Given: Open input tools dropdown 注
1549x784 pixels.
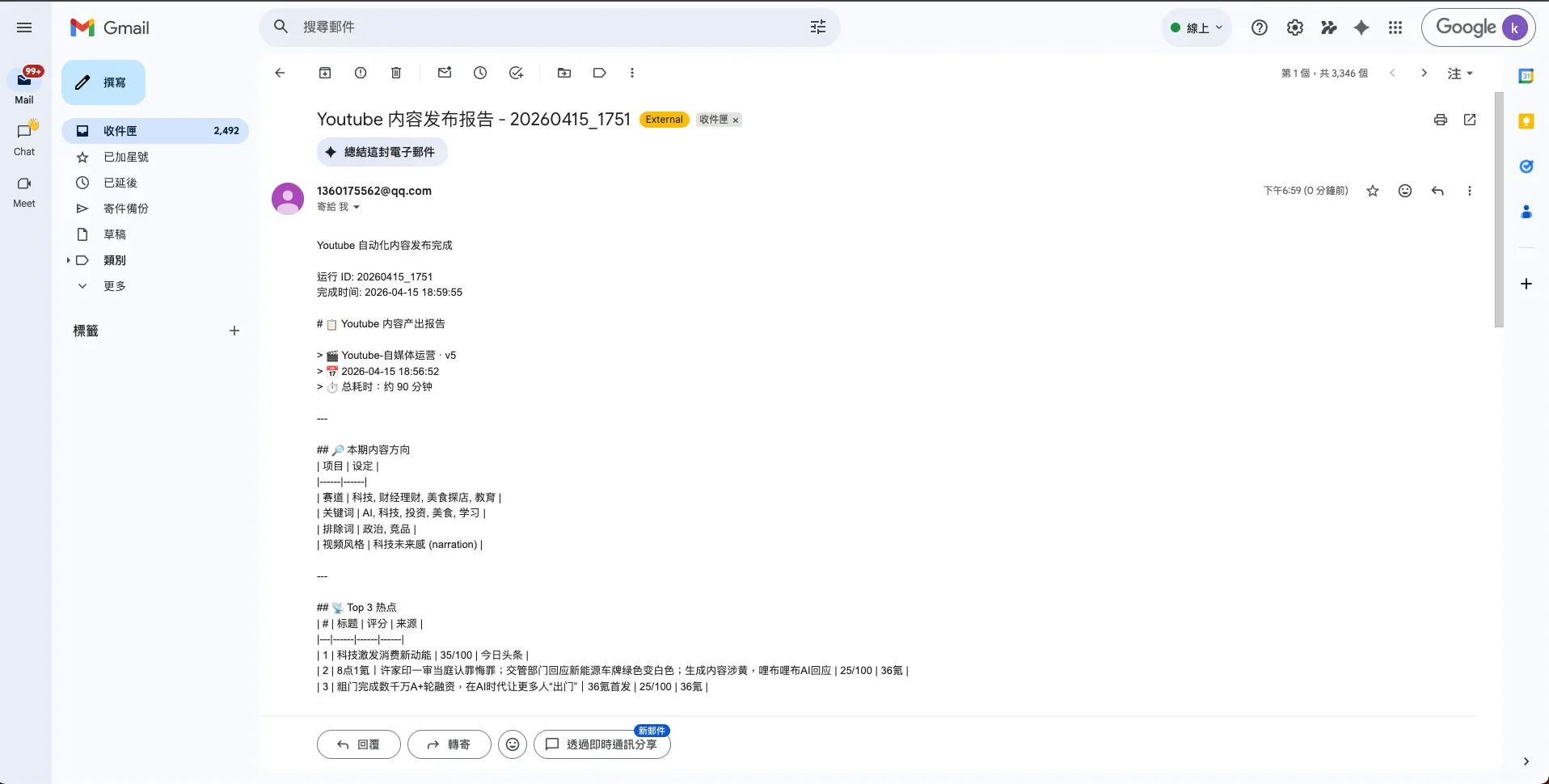Looking at the screenshot, I should [x=1460, y=73].
